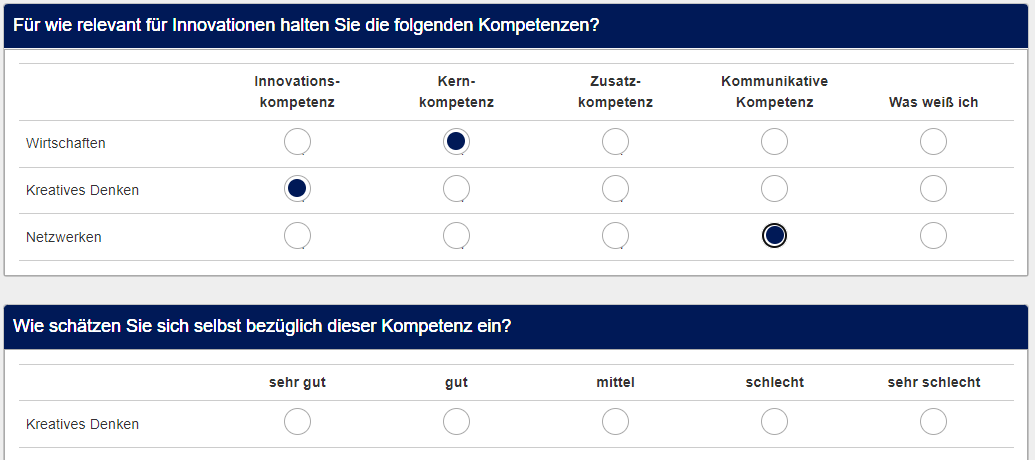Pick 'Was weiß ich' for Netzwerken

[x=933, y=235]
